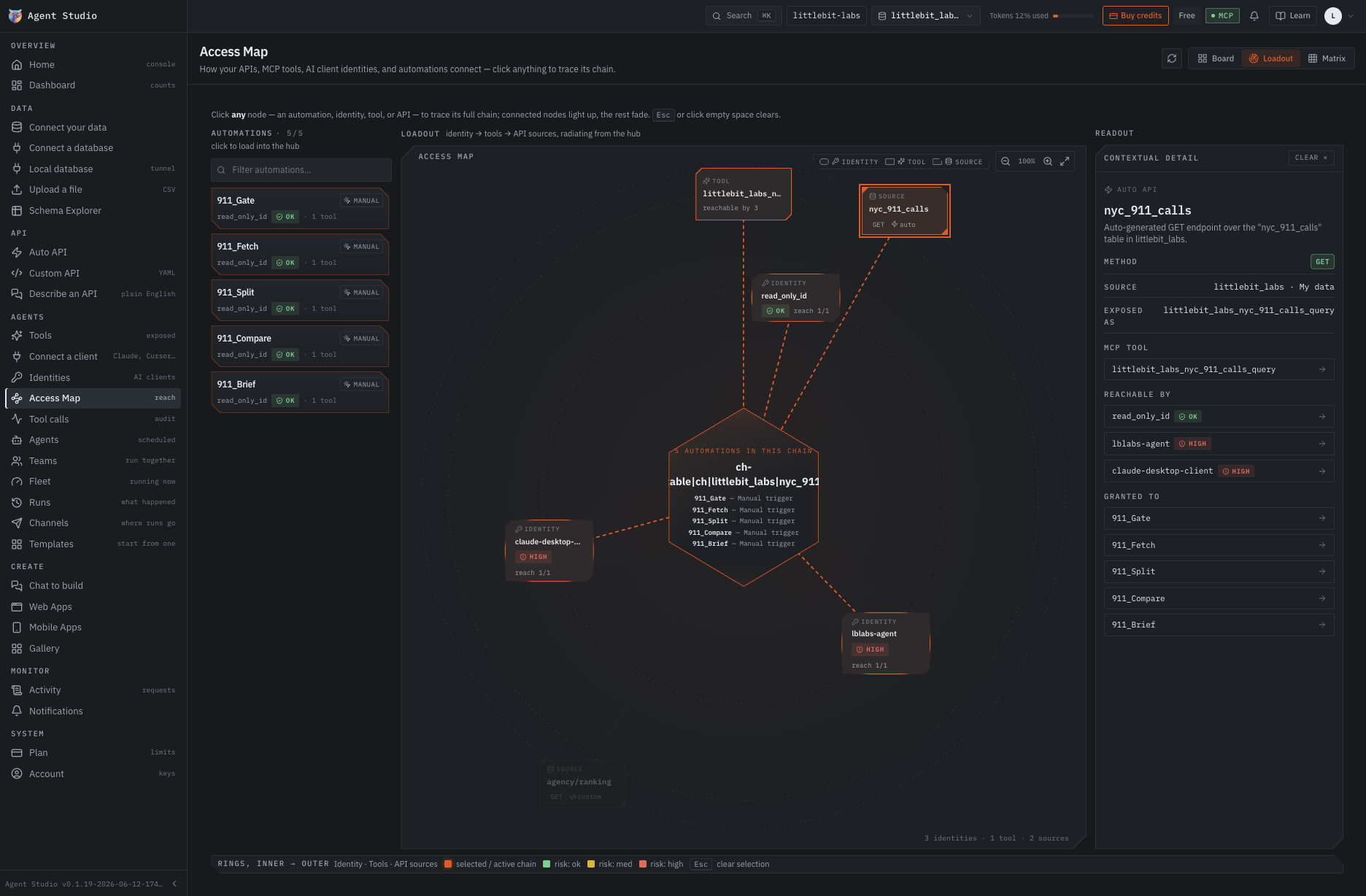Select the claude-desktop identity node on map
This screenshot has height=896, width=1366.
549,551
